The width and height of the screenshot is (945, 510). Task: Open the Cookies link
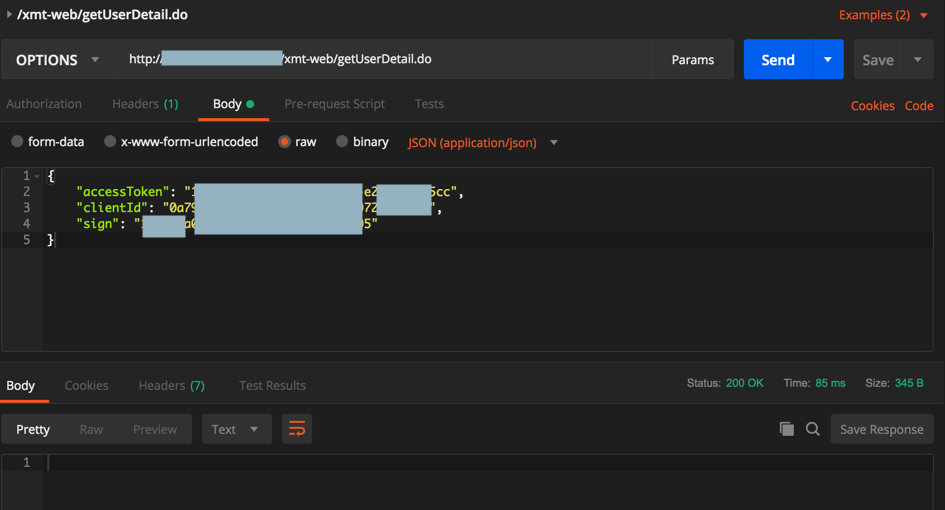pos(872,105)
